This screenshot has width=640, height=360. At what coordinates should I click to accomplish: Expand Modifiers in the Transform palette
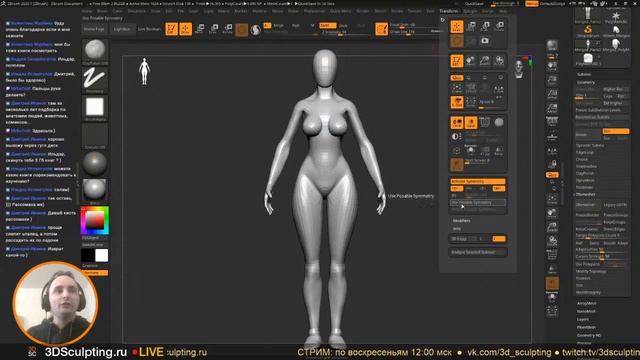pos(462,220)
